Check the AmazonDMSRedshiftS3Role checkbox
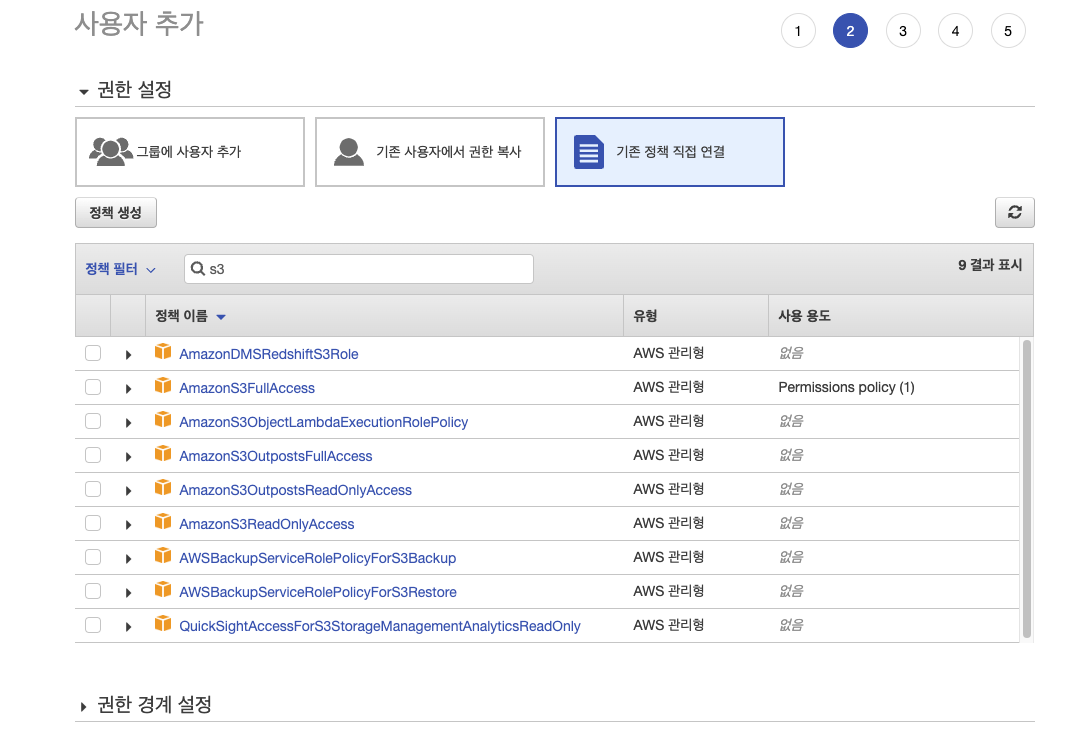Viewport: 1086px width, 740px height. (x=93, y=353)
